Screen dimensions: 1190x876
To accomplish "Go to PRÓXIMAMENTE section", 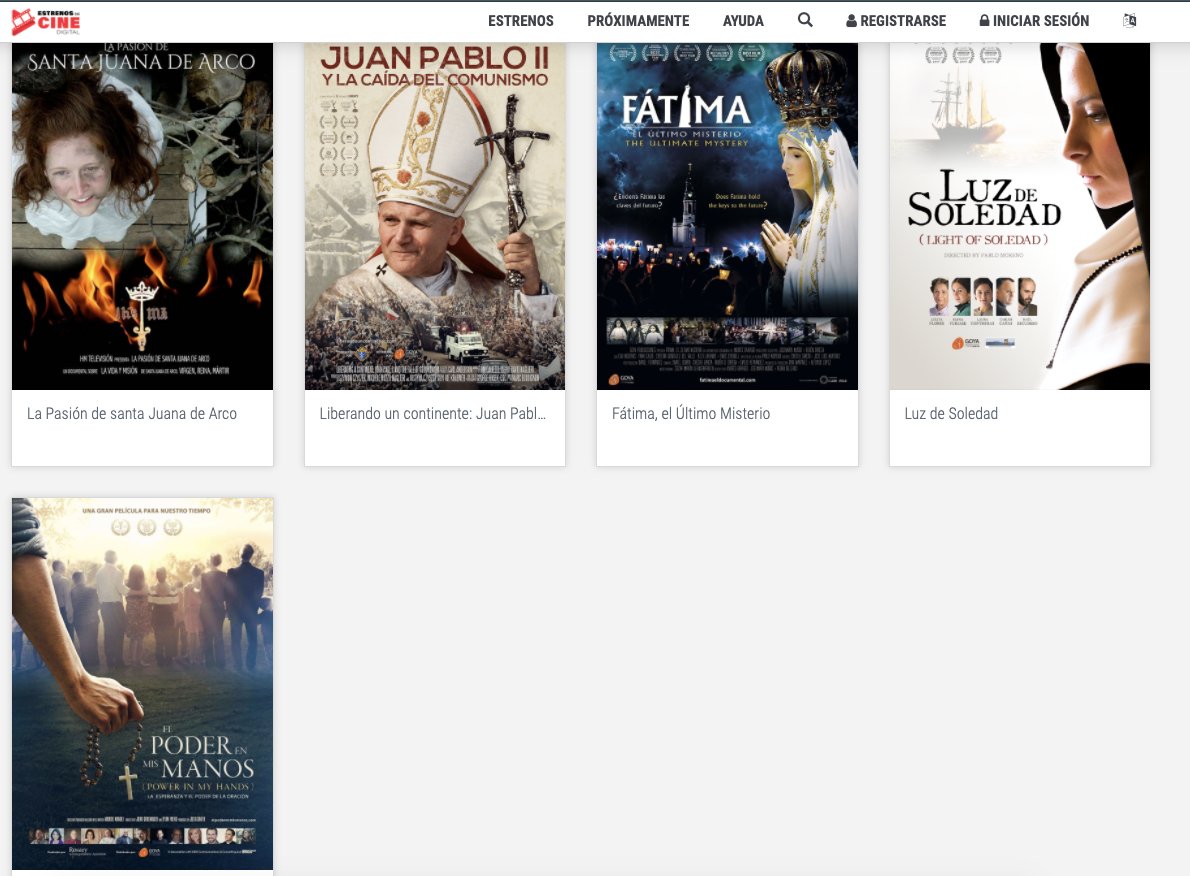I will (638, 21).
